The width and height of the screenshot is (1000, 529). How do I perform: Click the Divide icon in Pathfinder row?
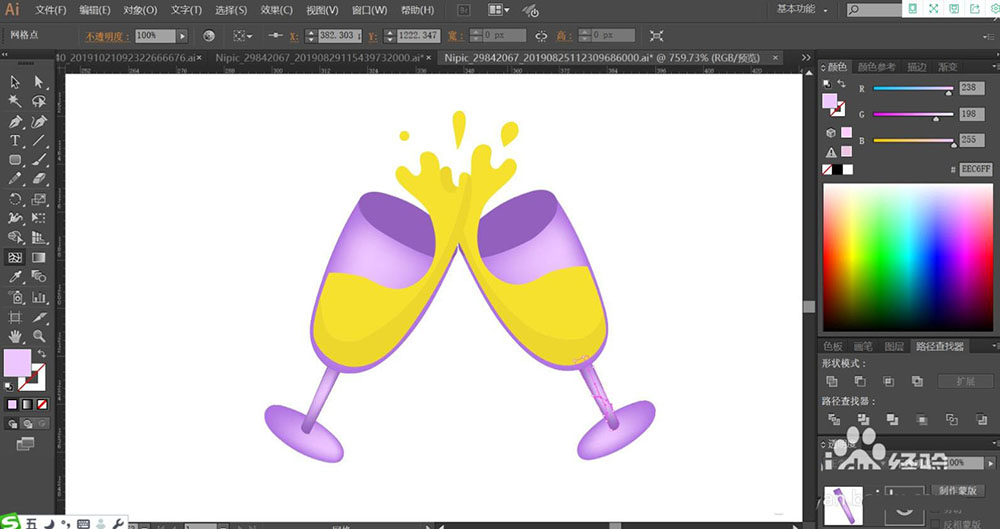832,419
